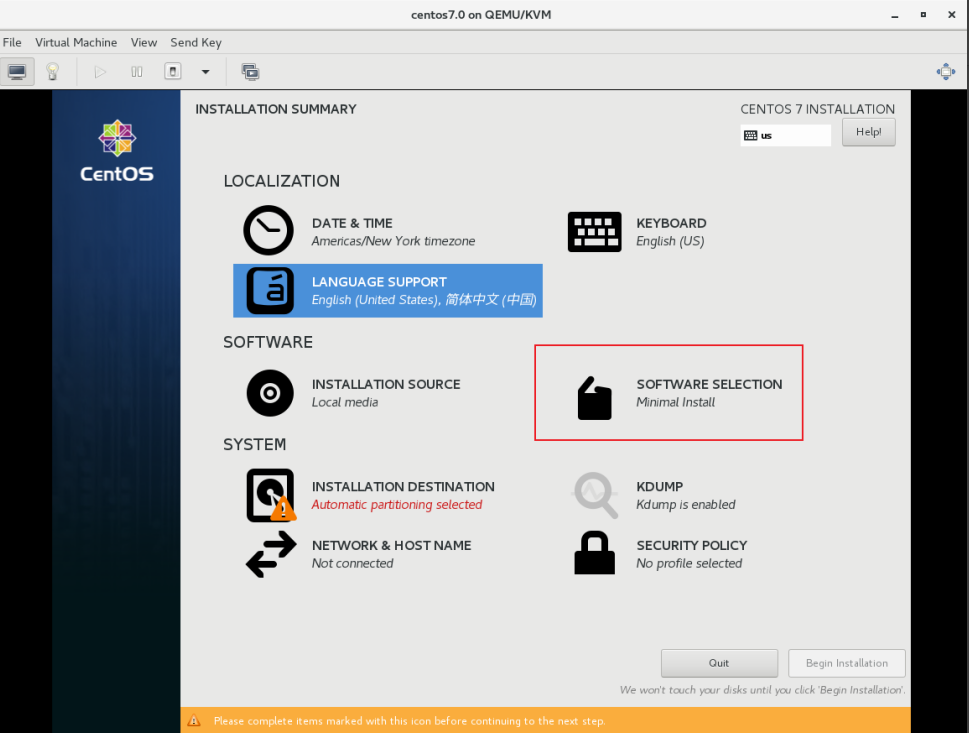This screenshot has width=969, height=733.
Task: Open the Kdump magnifier icon
Action: click(x=595, y=495)
